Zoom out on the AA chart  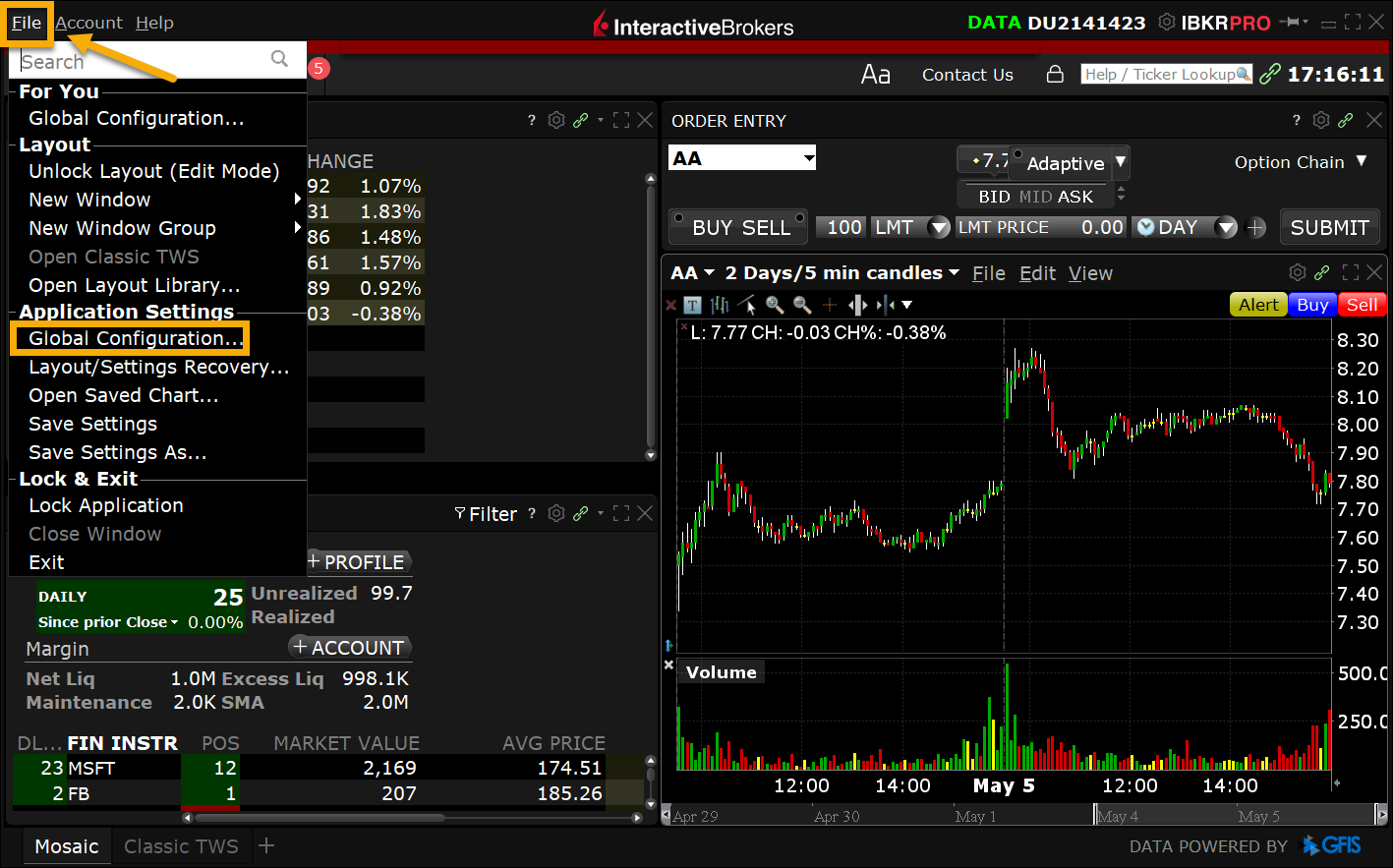point(802,305)
